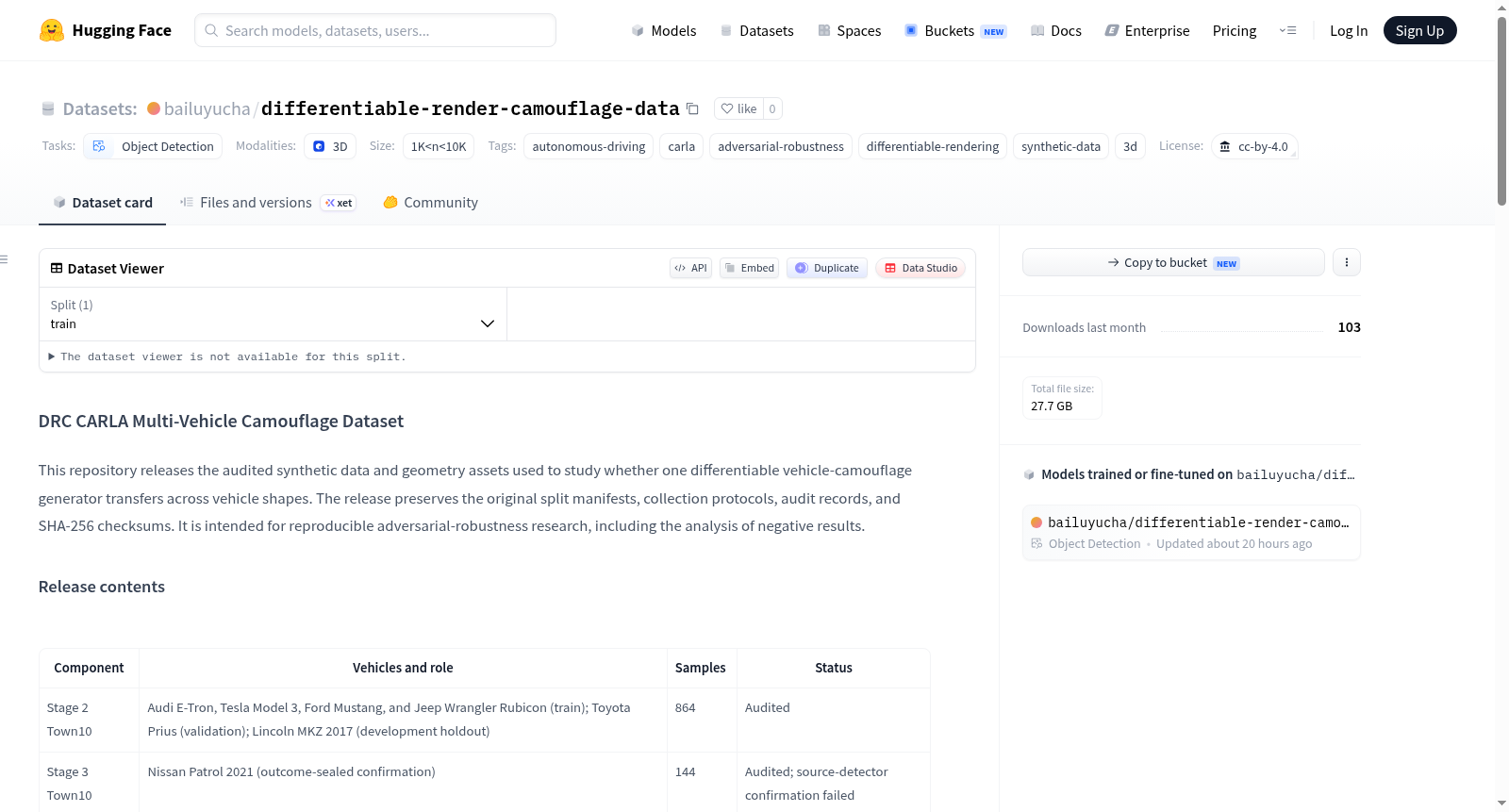
Task: Click the API button in Dataset Viewer
Action: (690, 268)
